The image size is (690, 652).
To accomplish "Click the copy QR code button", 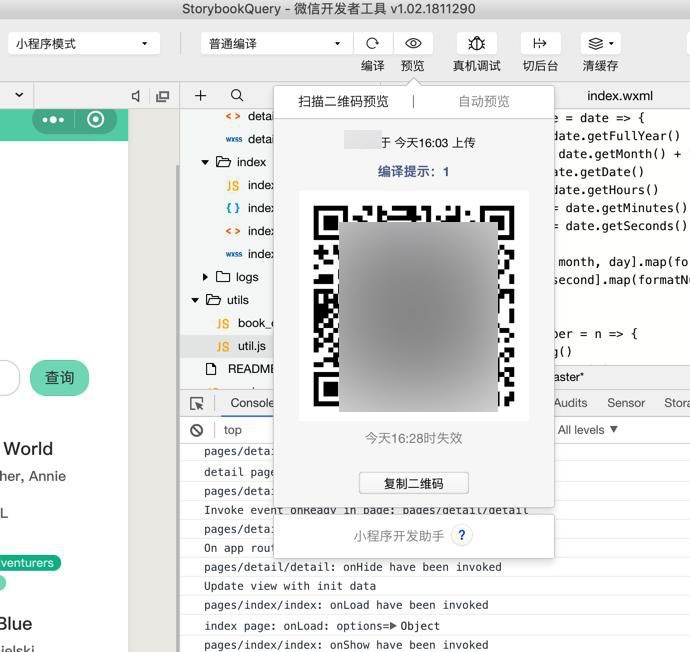I will [414, 484].
